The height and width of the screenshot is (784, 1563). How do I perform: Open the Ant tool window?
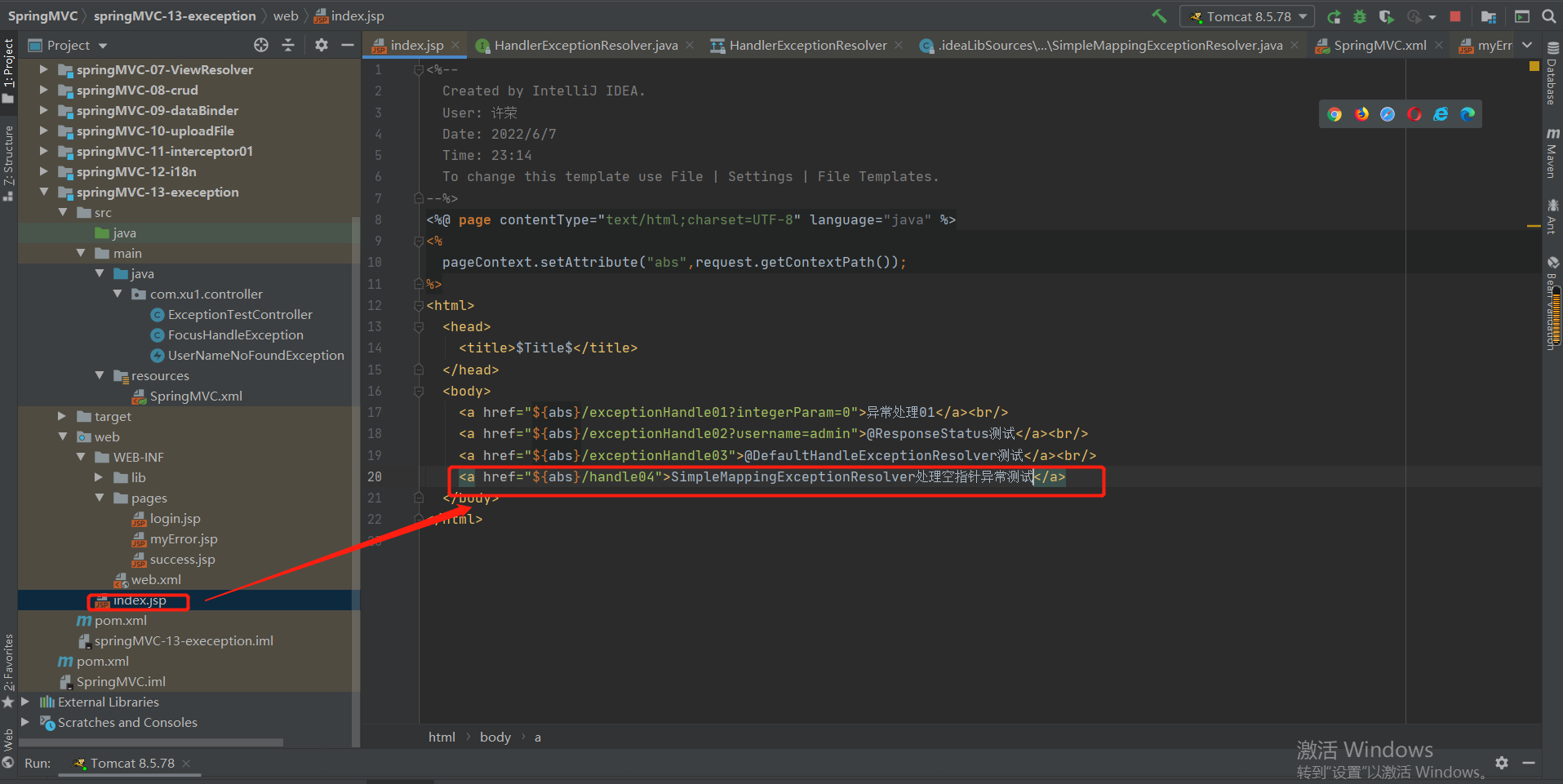tap(1552, 216)
